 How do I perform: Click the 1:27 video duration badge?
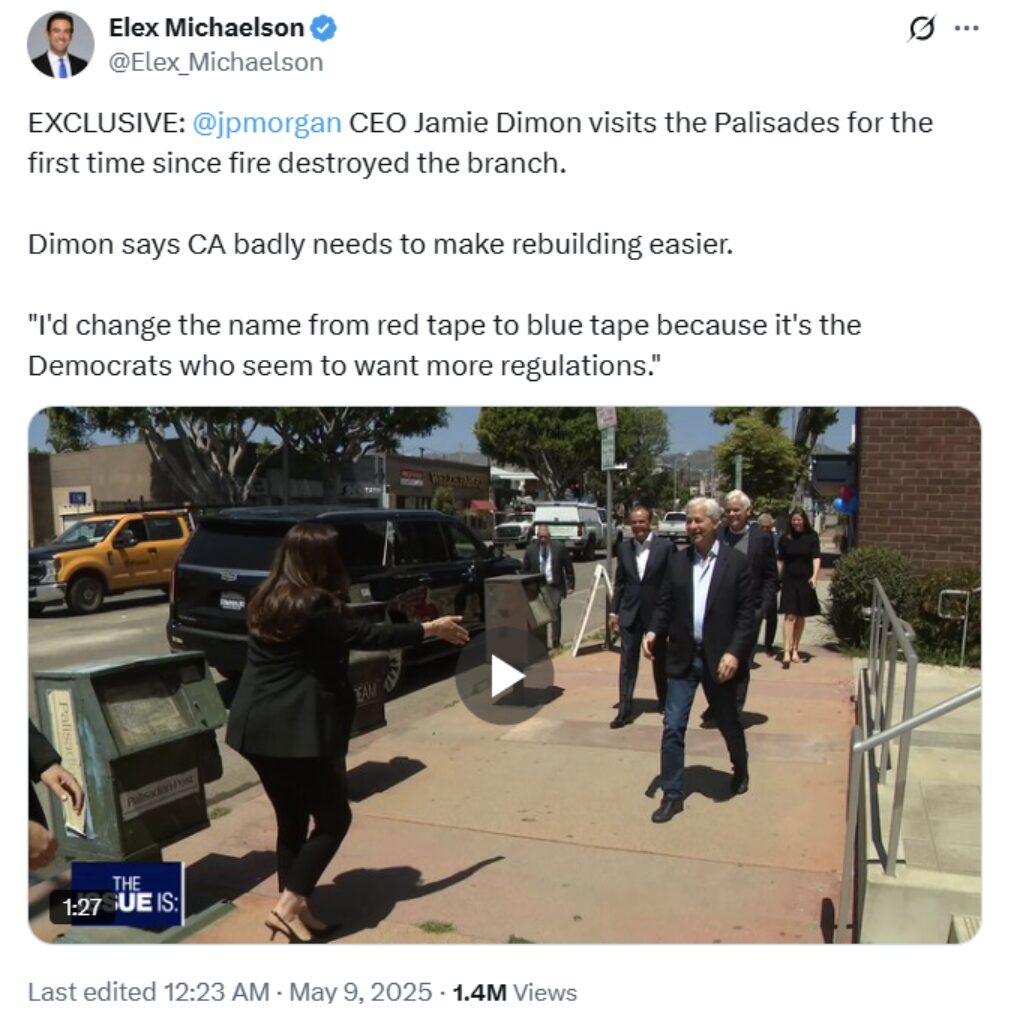[x=82, y=906]
